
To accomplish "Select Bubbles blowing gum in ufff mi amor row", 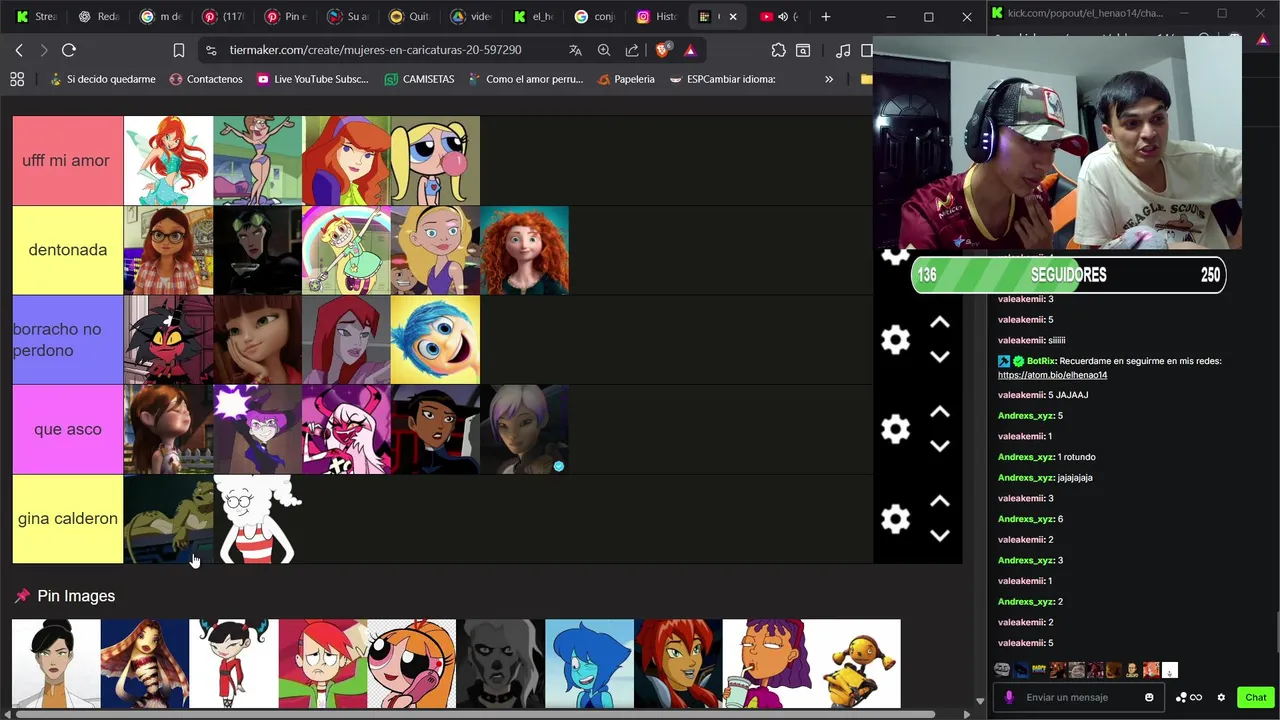I will click(435, 160).
